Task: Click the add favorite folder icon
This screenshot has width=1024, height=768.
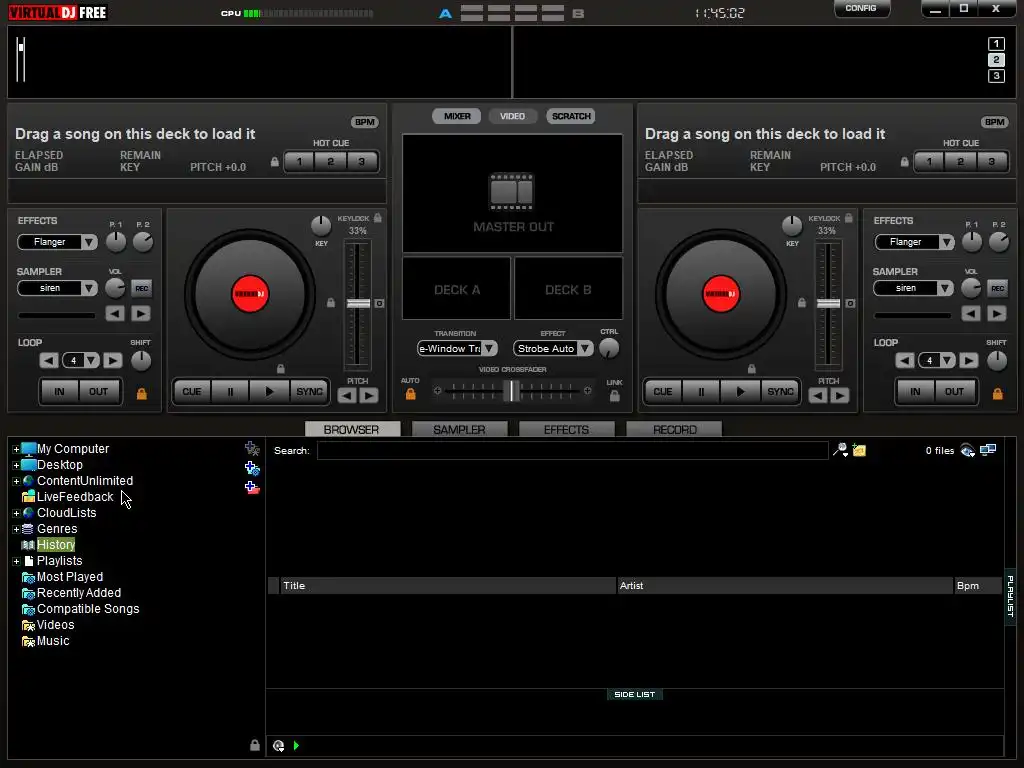Action: tap(252, 449)
